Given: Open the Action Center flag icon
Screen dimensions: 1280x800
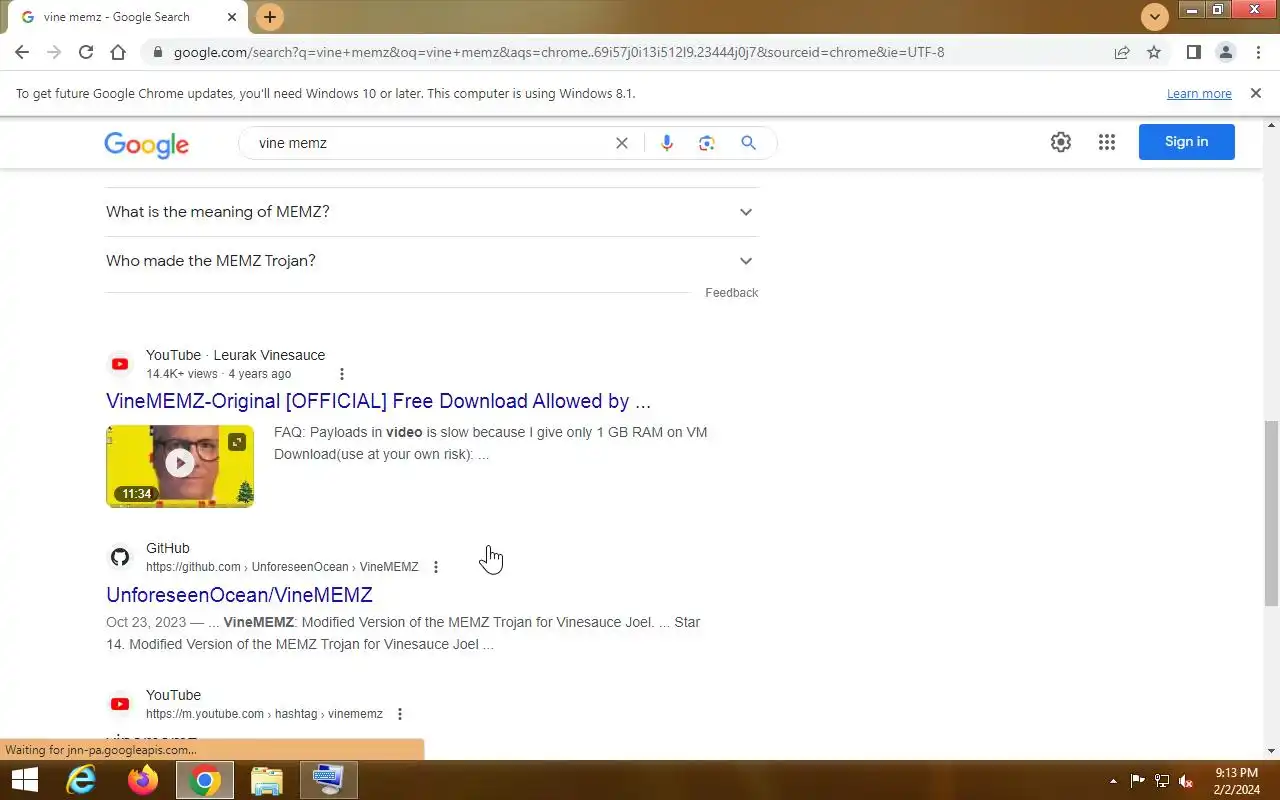Looking at the screenshot, I should click(1138, 781).
